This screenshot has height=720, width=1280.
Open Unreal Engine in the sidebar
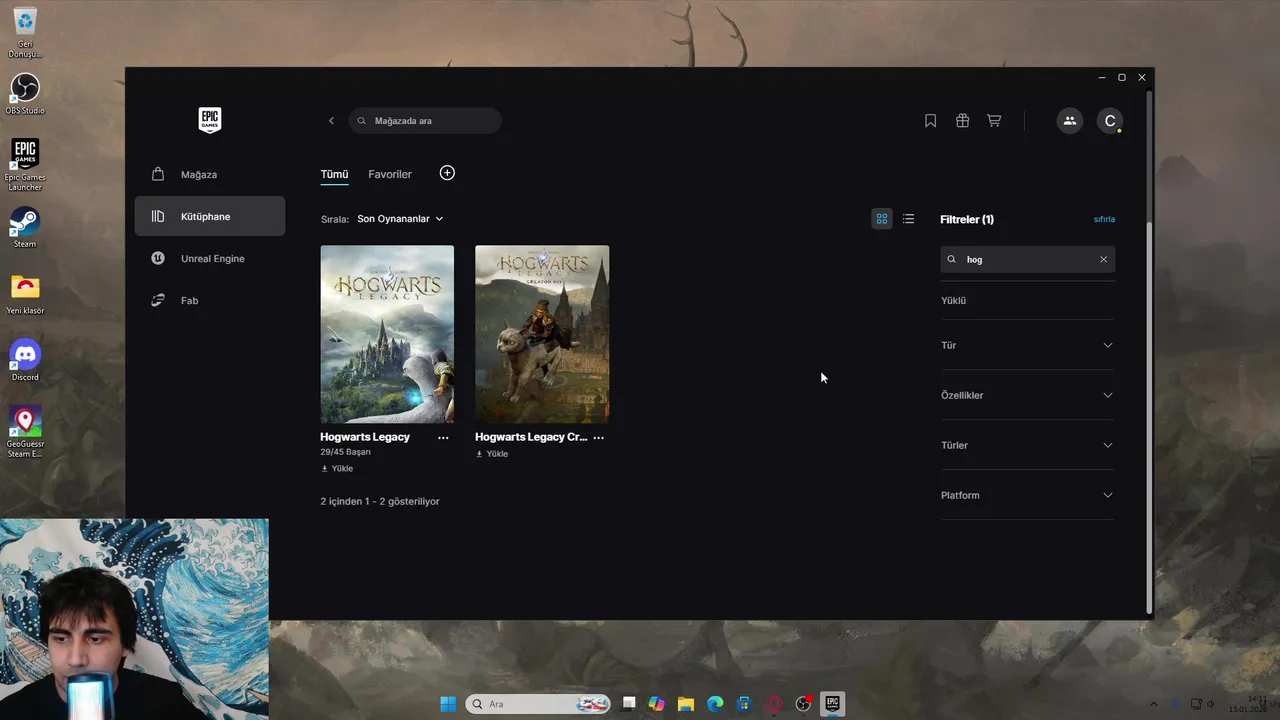coord(210,258)
